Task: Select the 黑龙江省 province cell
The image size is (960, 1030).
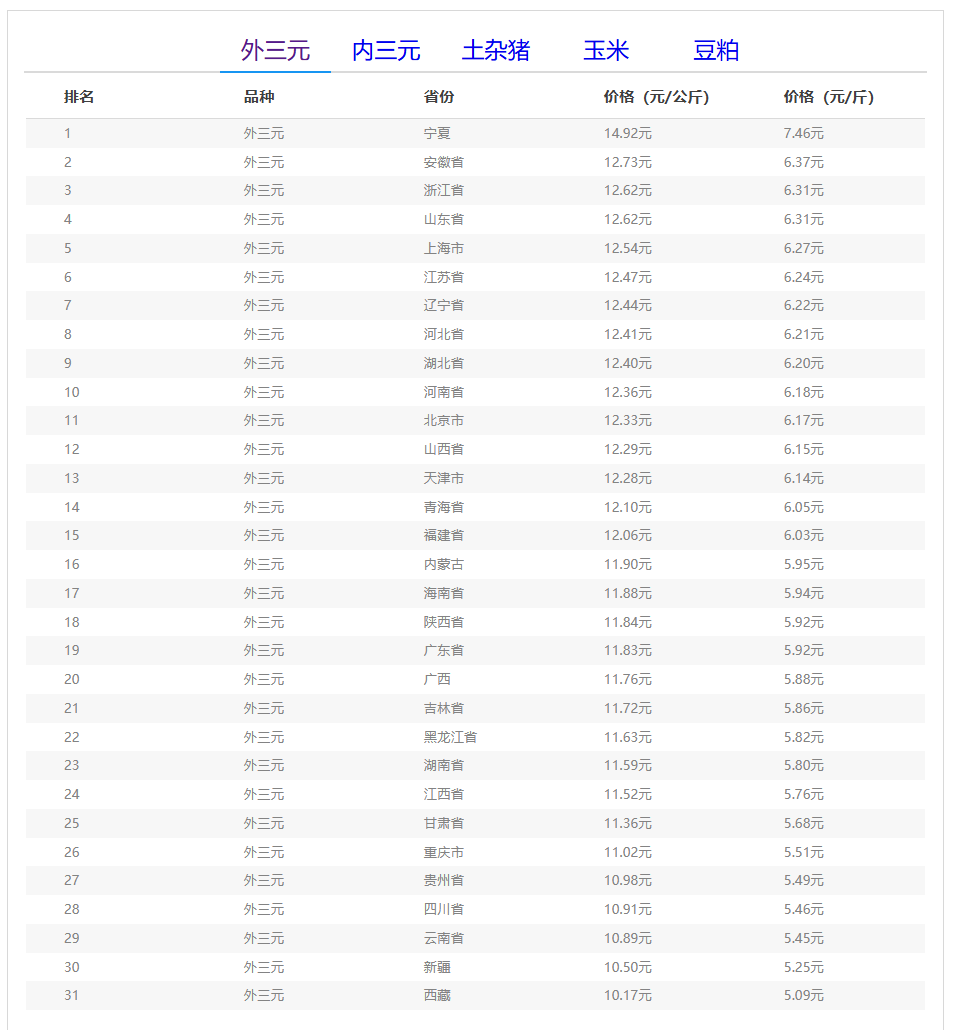Action: point(450,737)
